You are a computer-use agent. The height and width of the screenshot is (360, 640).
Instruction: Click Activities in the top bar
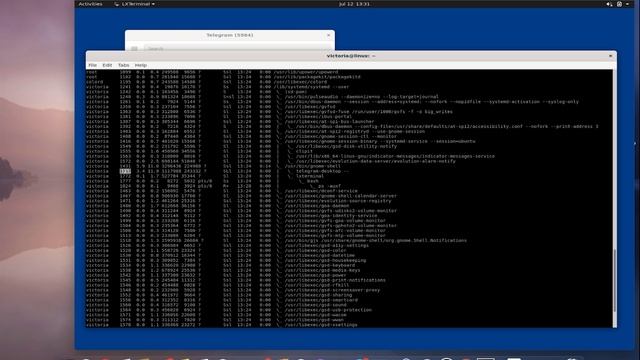91,4
